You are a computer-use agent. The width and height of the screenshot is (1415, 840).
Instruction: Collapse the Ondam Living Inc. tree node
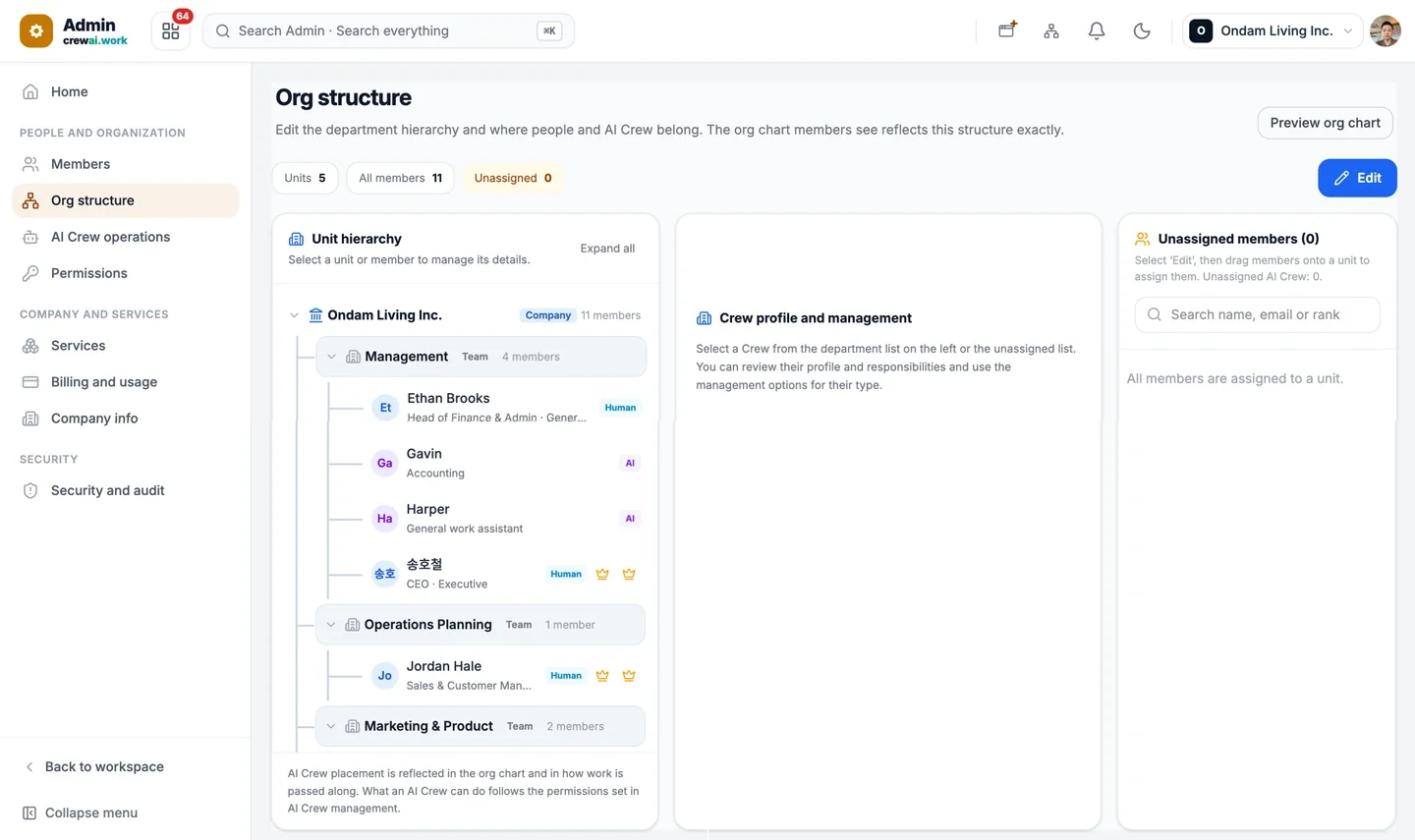point(294,315)
